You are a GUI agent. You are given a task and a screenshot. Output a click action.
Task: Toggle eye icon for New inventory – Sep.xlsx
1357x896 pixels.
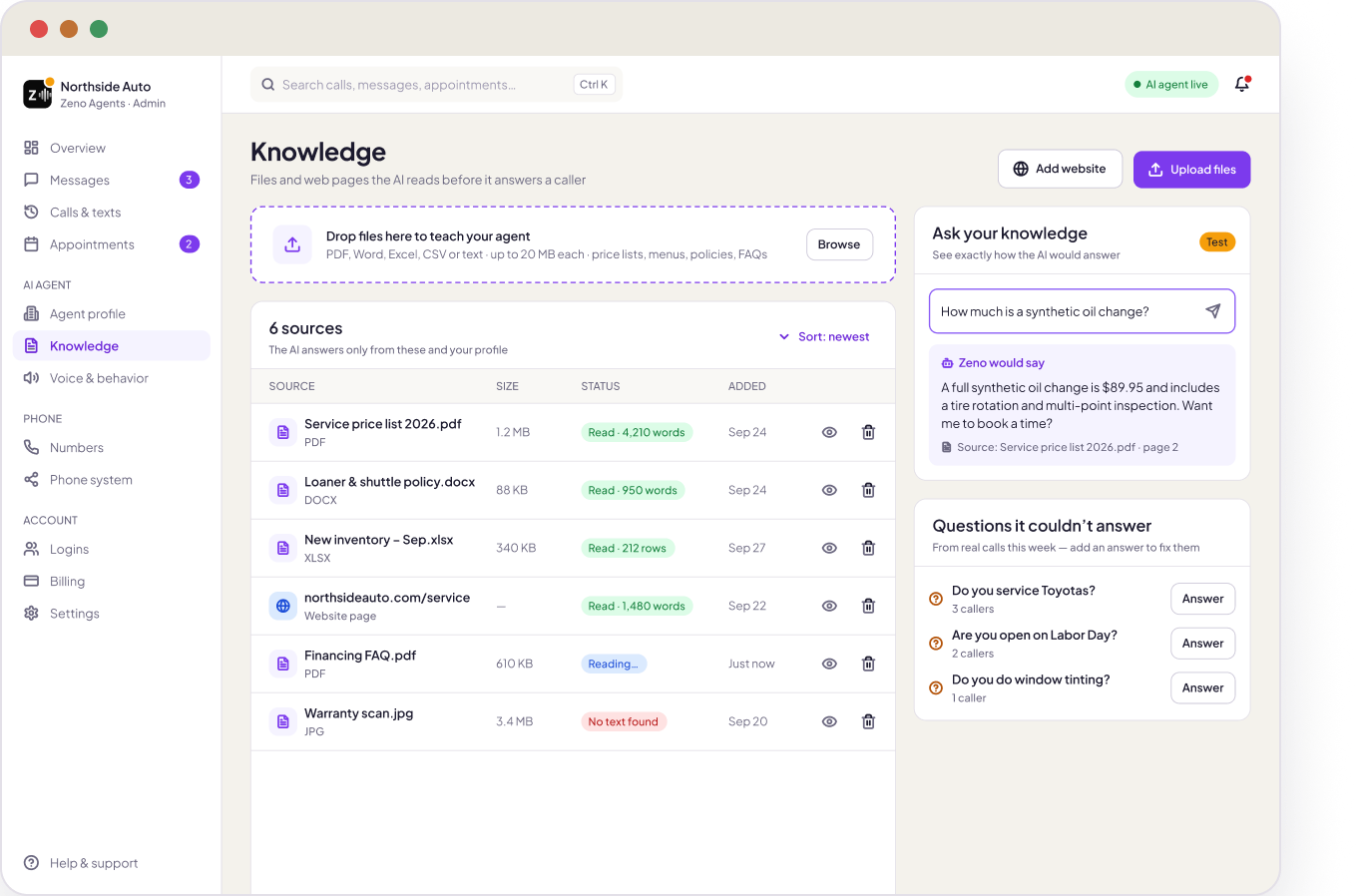[x=829, y=548]
